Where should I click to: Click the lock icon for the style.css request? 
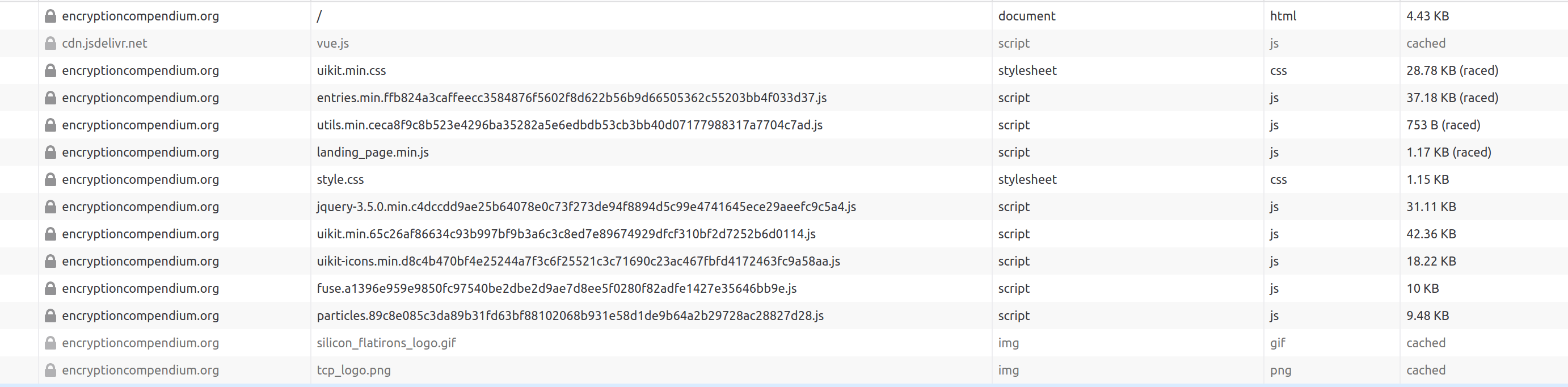coord(51,179)
